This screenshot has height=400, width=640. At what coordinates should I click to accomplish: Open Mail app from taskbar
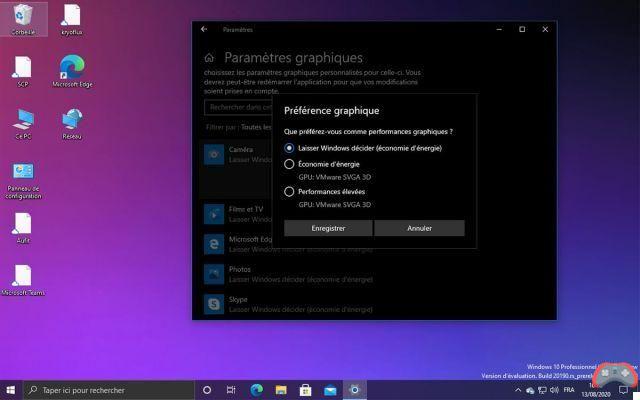330,390
